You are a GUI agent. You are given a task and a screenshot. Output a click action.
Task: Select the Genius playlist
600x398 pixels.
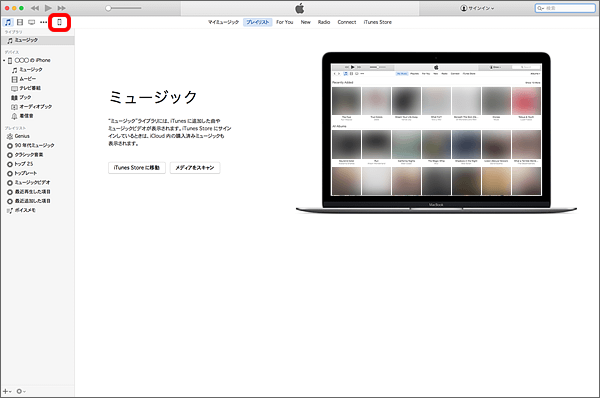38,136
